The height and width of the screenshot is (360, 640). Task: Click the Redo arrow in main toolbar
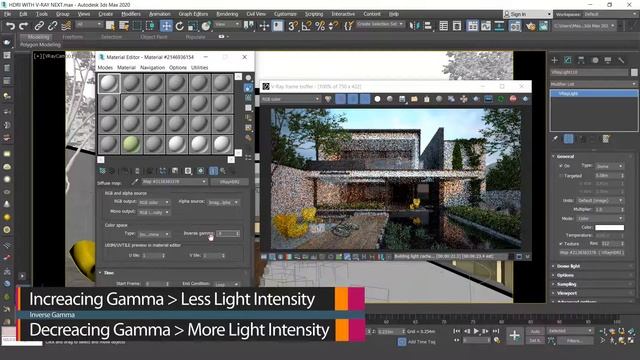click(24, 26)
